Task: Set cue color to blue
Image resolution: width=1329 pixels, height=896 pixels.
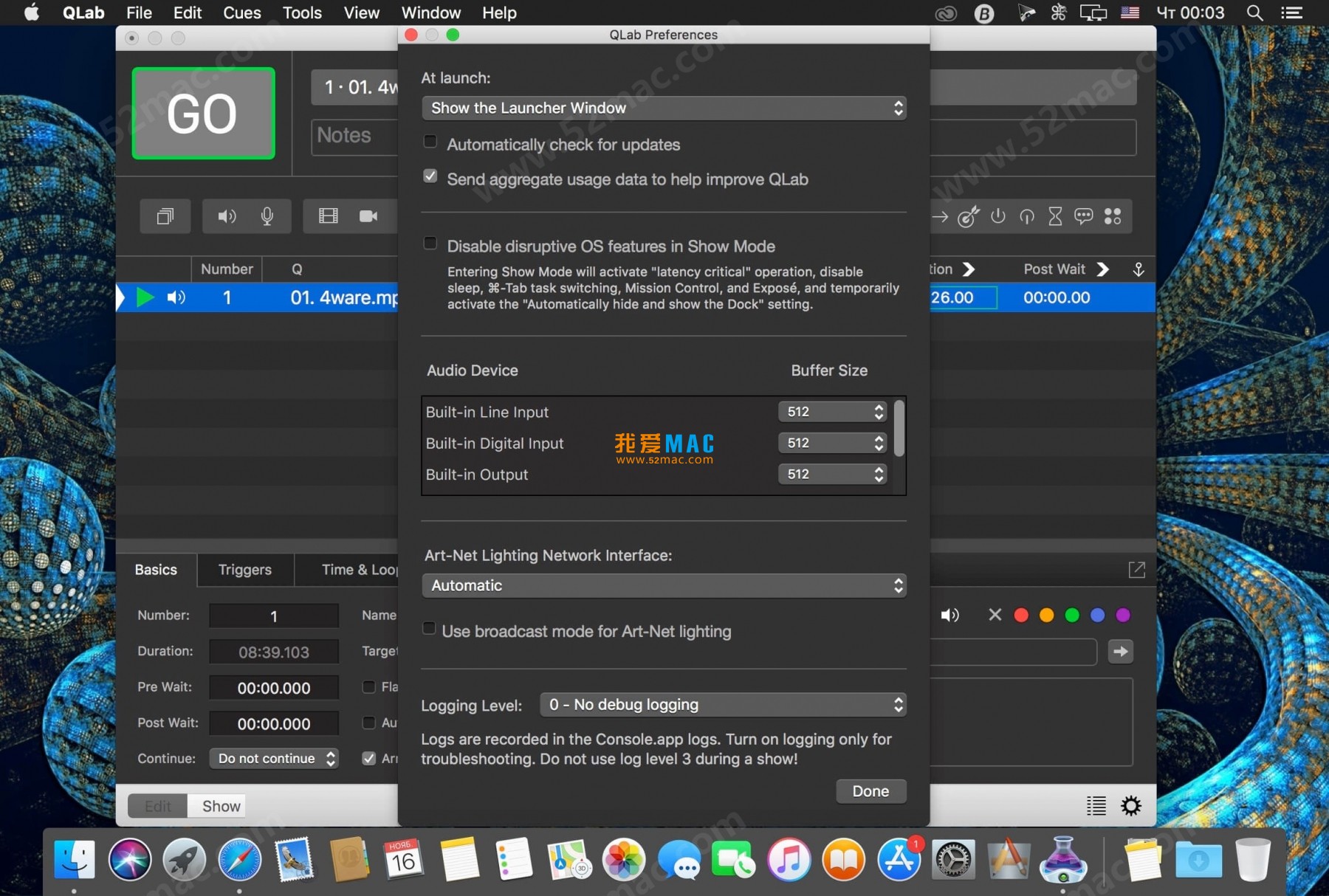Action: click(x=1098, y=615)
